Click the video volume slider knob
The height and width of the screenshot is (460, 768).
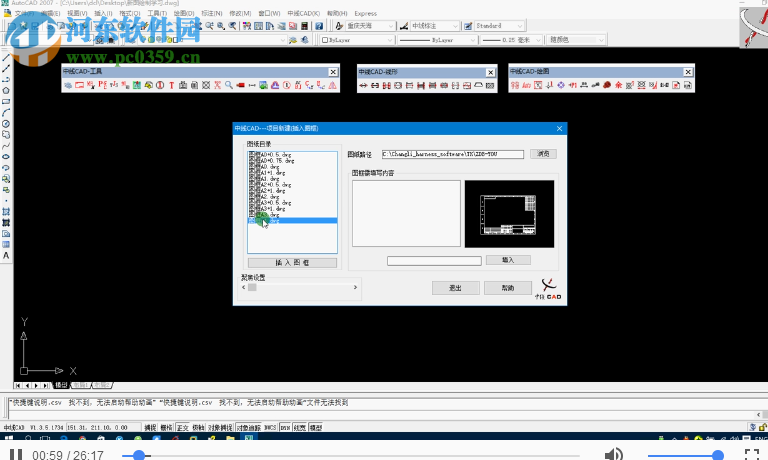718,455
